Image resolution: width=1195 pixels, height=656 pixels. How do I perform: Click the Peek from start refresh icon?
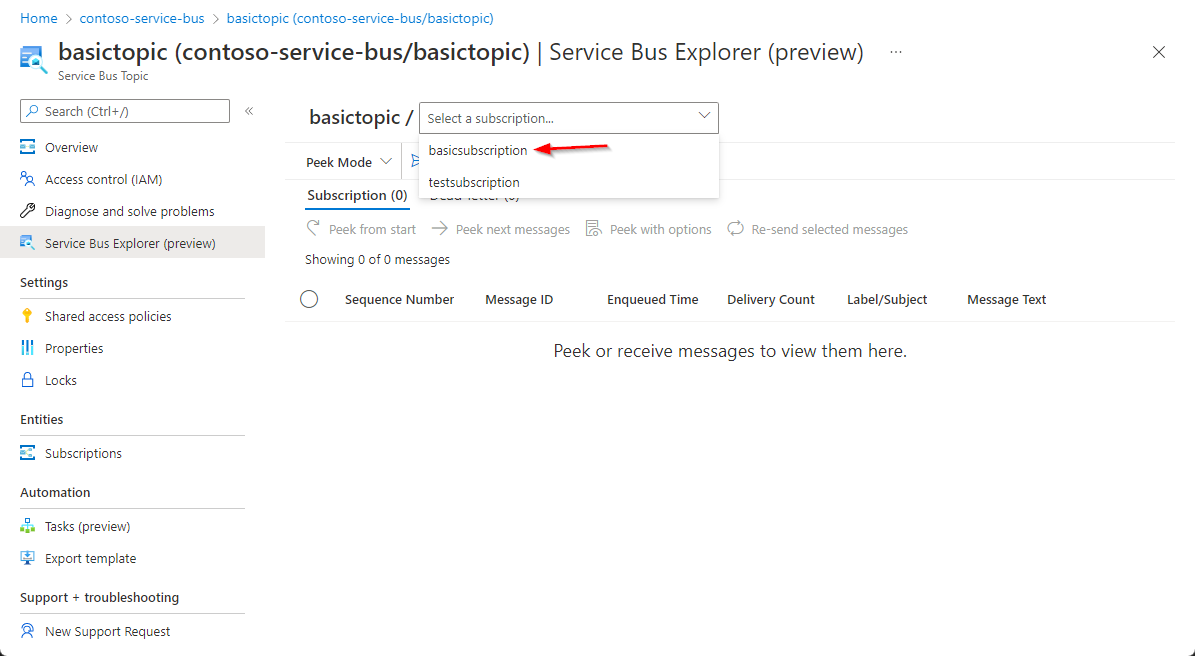[313, 229]
